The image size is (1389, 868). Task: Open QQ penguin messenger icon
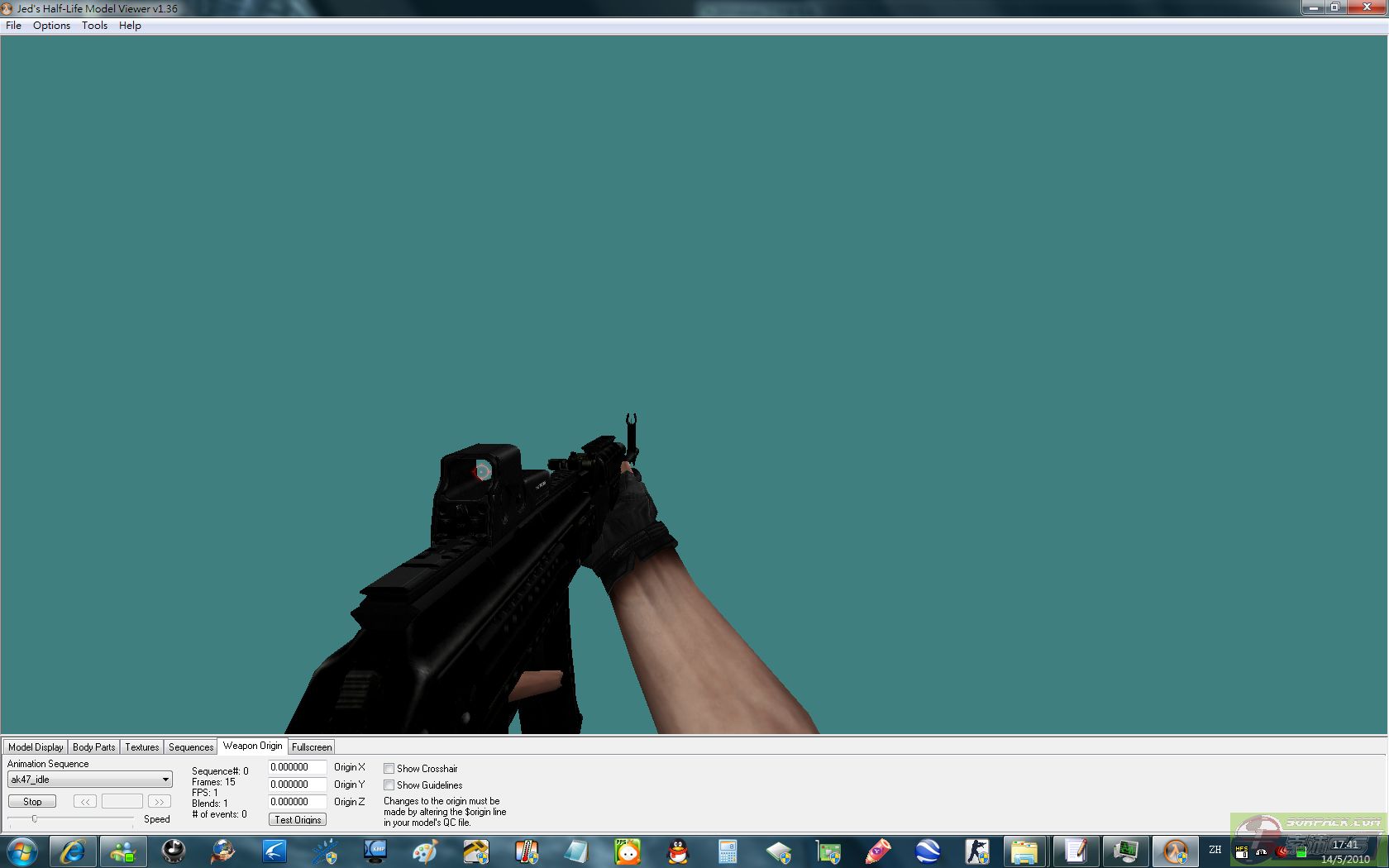[678, 851]
